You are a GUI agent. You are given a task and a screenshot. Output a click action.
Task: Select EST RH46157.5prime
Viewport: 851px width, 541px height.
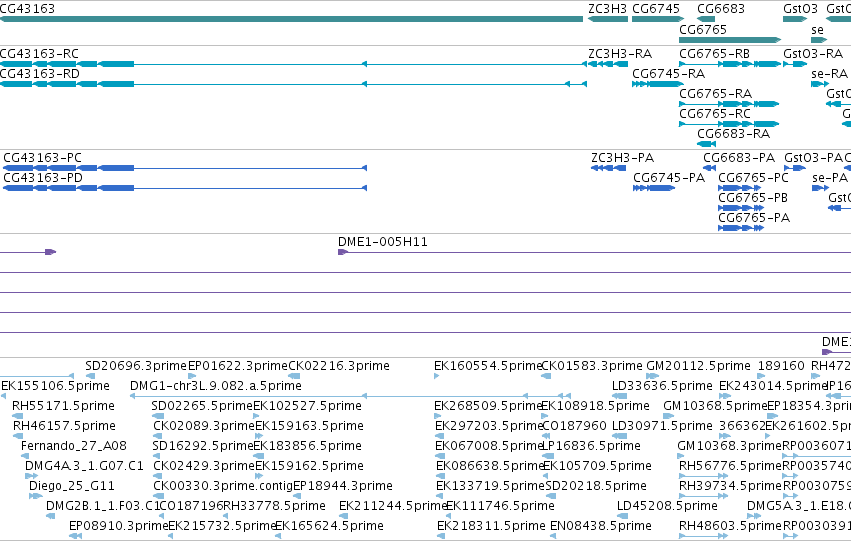coord(18,436)
